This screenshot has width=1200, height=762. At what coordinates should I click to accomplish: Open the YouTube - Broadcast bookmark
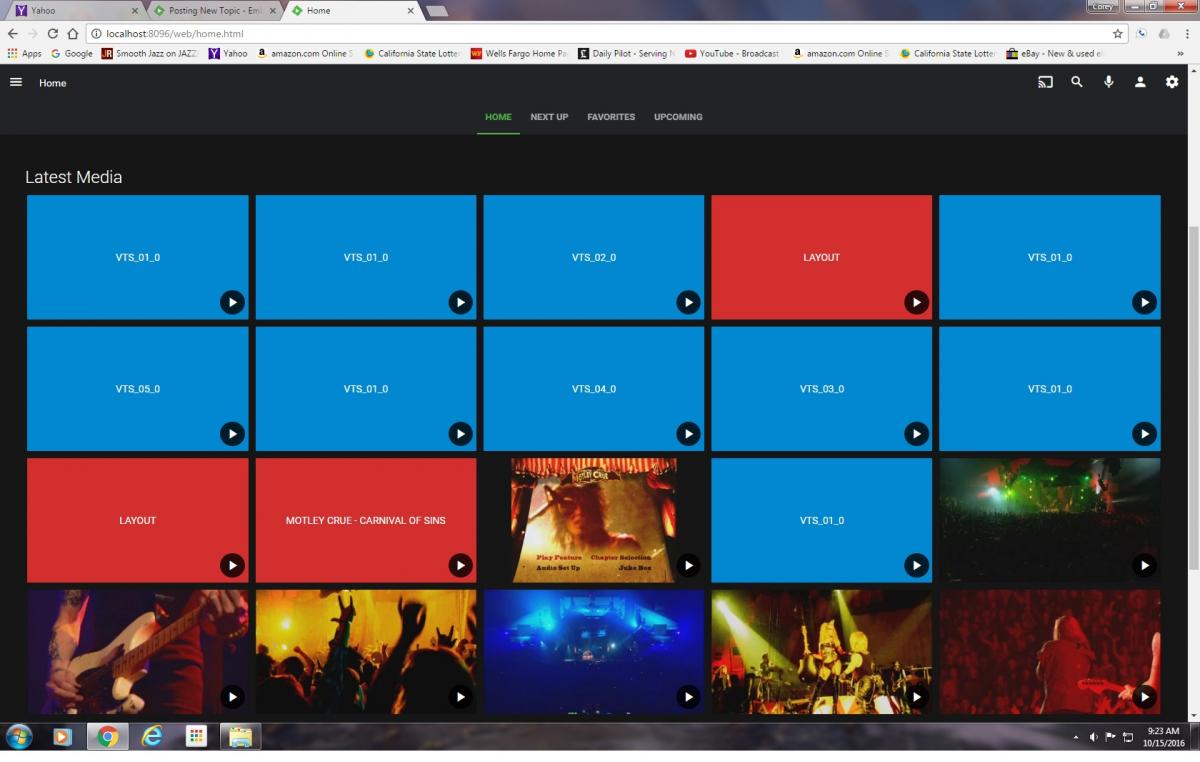click(x=733, y=54)
